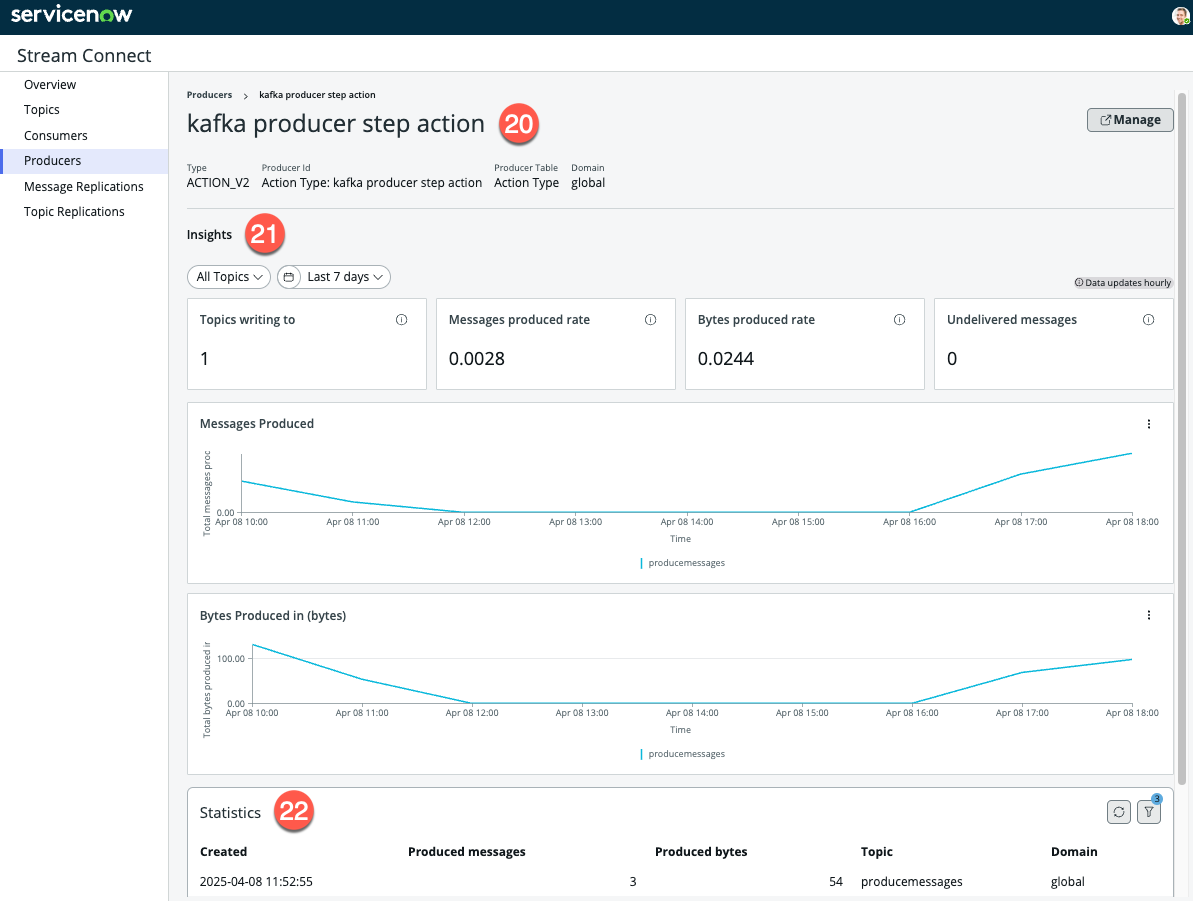Click the Producer Id value
The width and height of the screenshot is (1193, 901).
[371, 183]
